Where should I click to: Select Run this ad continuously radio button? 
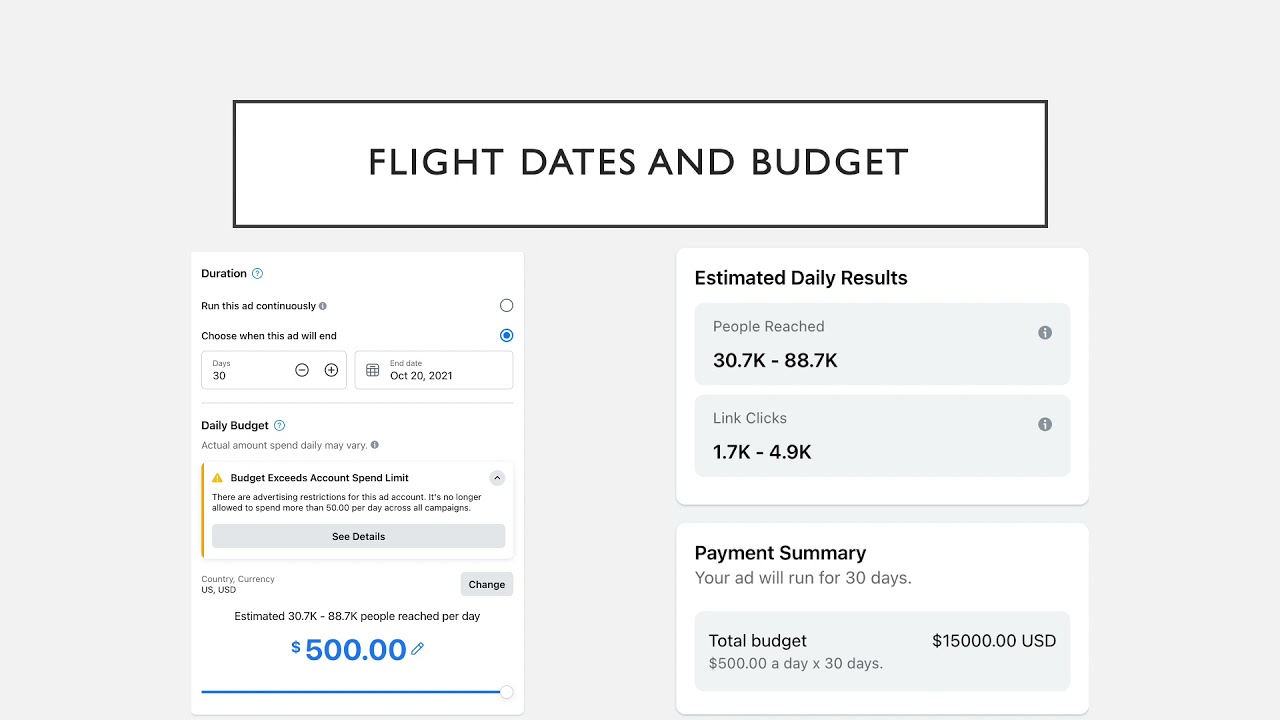coord(506,306)
